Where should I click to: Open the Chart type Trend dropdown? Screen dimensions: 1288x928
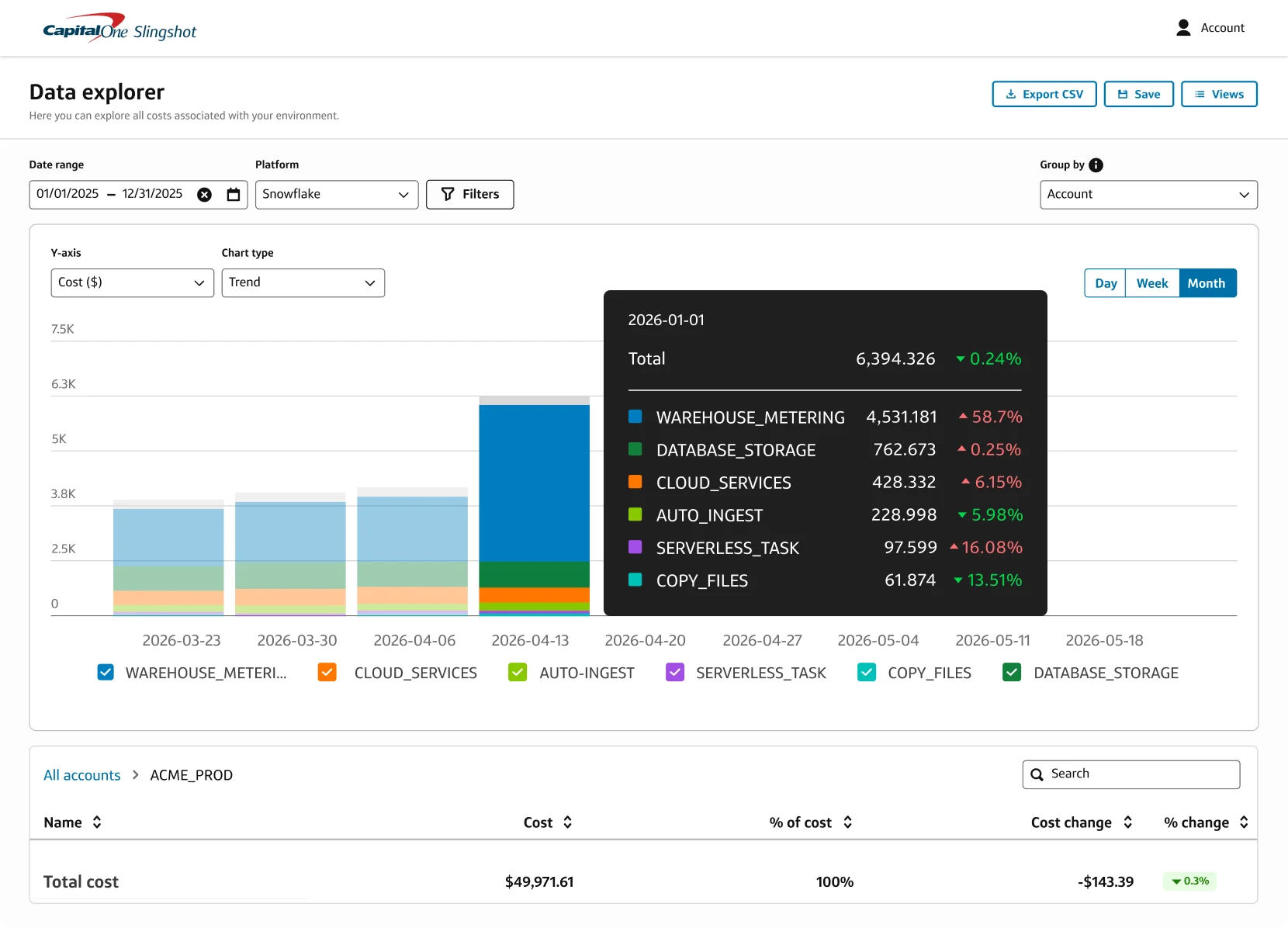tap(303, 282)
